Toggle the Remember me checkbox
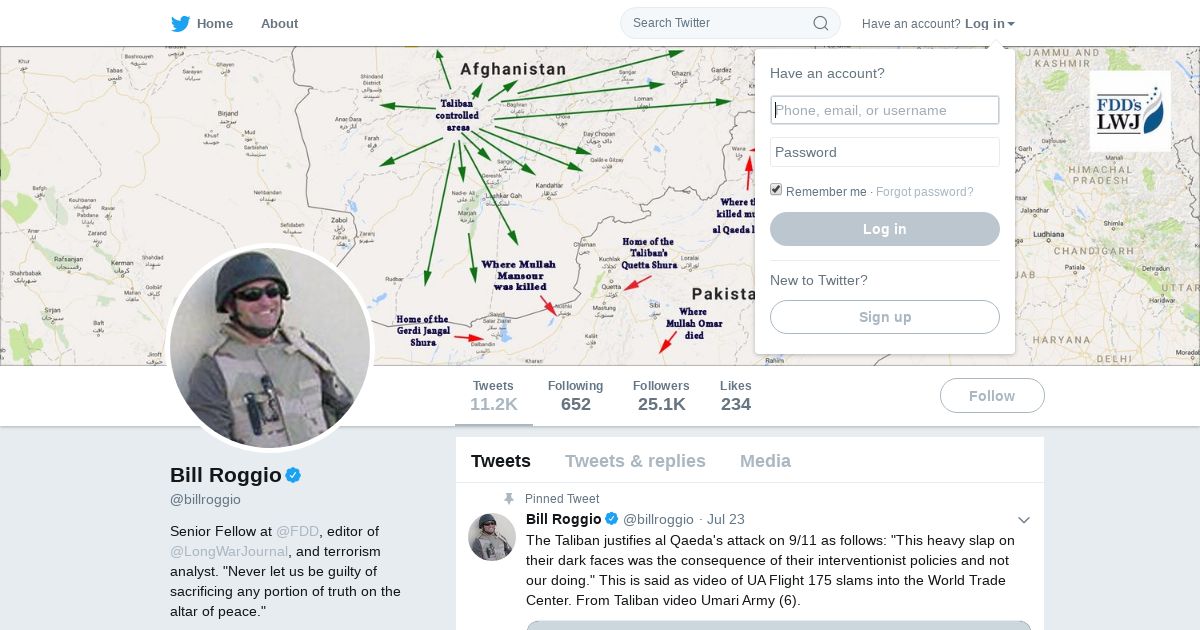The width and height of the screenshot is (1200, 630). pyautogui.click(x=776, y=190)
